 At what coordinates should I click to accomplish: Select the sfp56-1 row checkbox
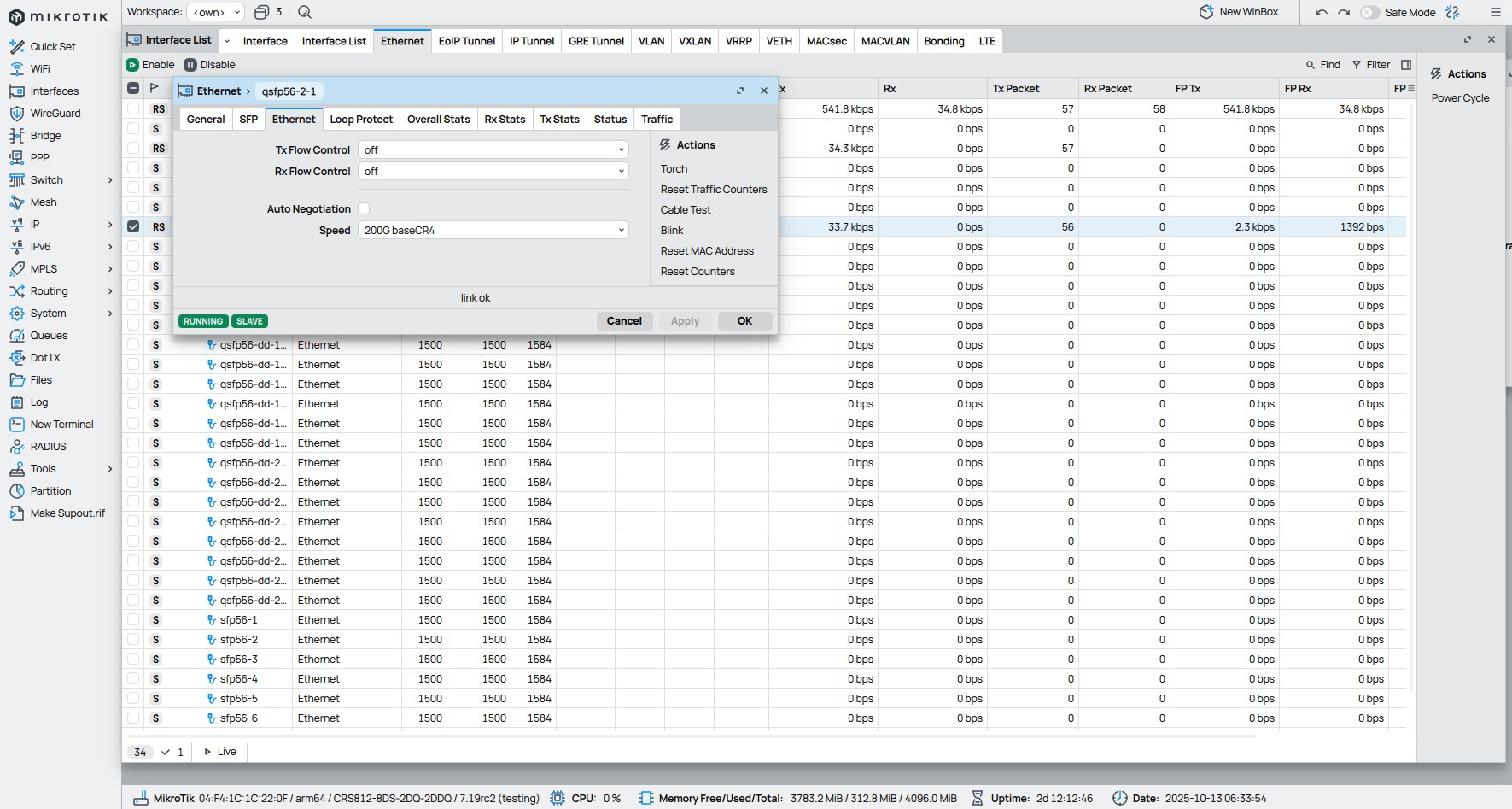point(133,620)
